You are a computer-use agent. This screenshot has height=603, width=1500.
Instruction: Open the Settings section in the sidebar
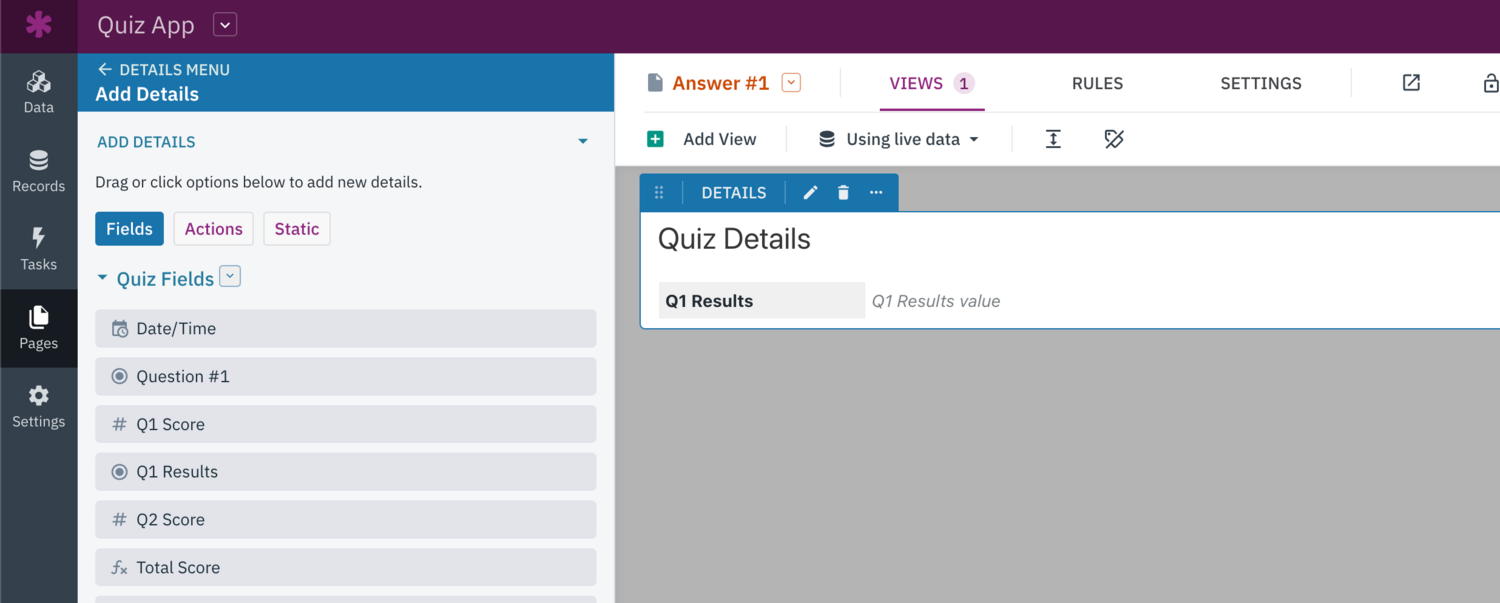coord(38,405)
